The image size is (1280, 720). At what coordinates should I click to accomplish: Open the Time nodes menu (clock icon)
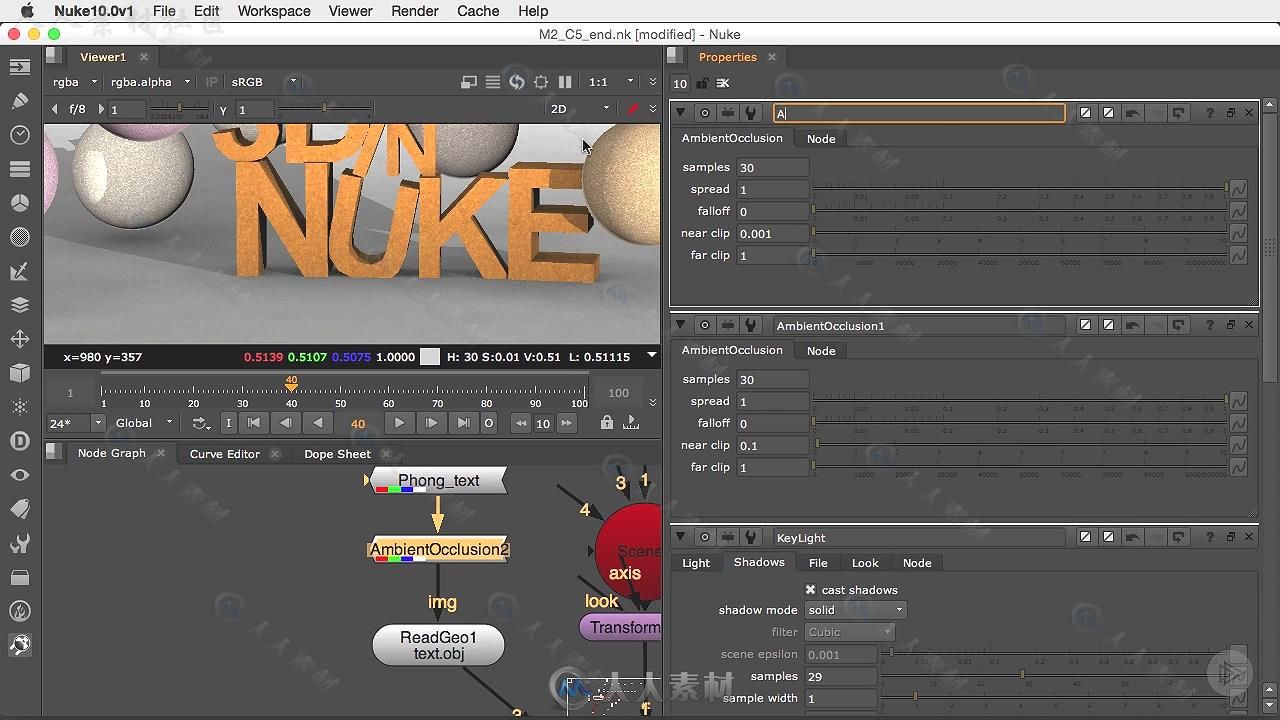[x=19, y=135]
